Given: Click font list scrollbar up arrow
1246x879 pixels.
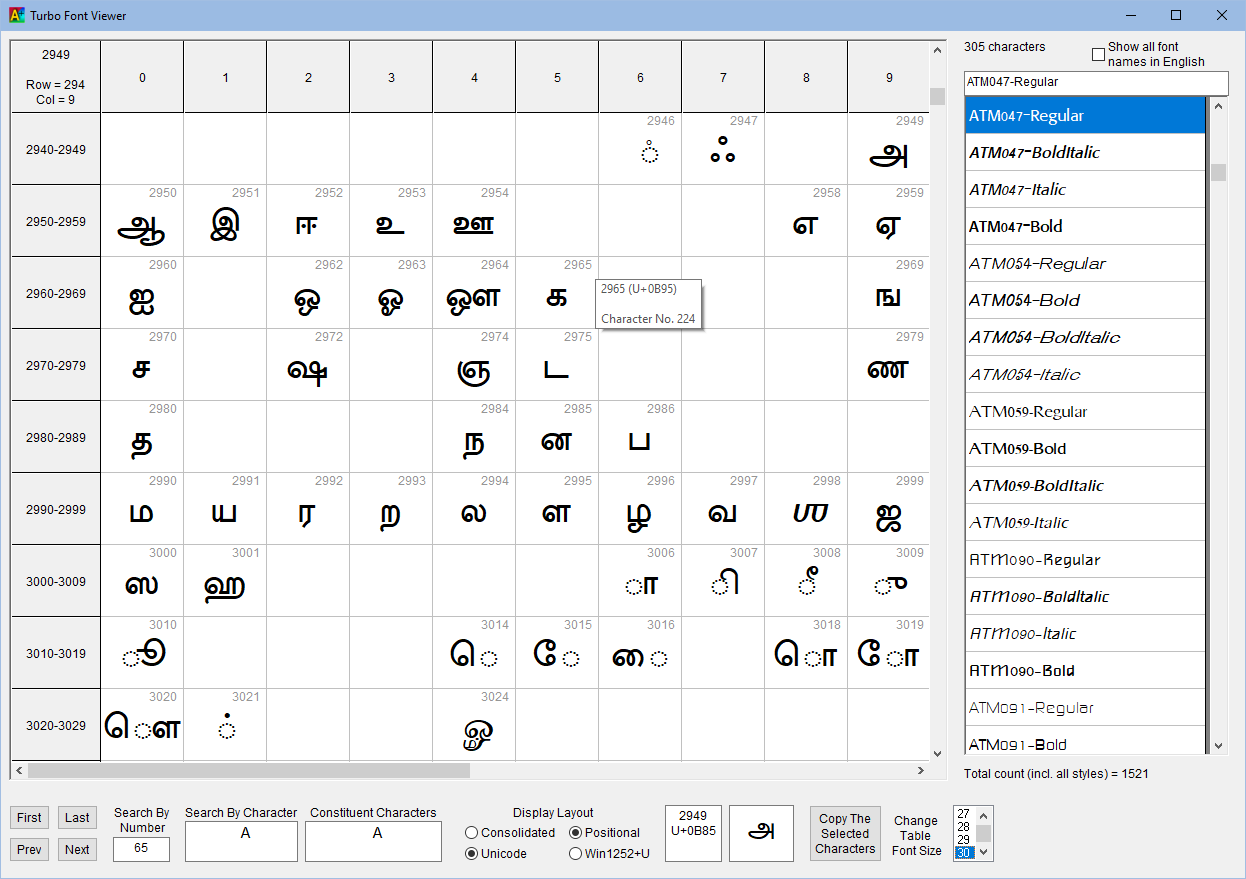Looking at the screenshot, I should tap(1218, 105).
